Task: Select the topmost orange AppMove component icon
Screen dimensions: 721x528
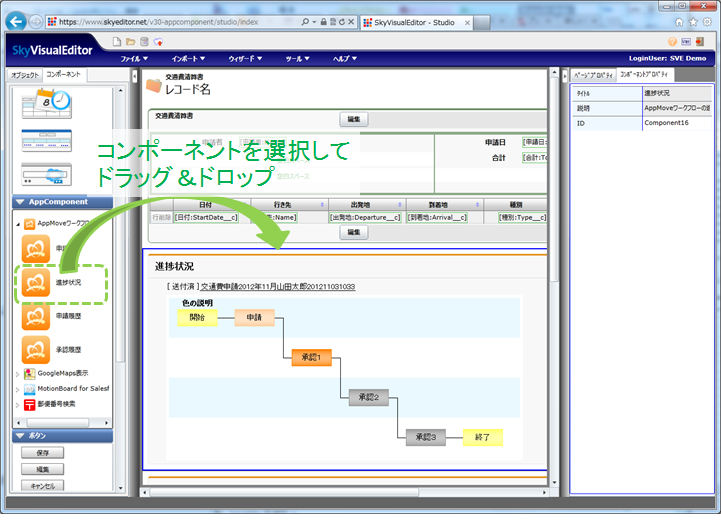Action: [x=36, y=249]
